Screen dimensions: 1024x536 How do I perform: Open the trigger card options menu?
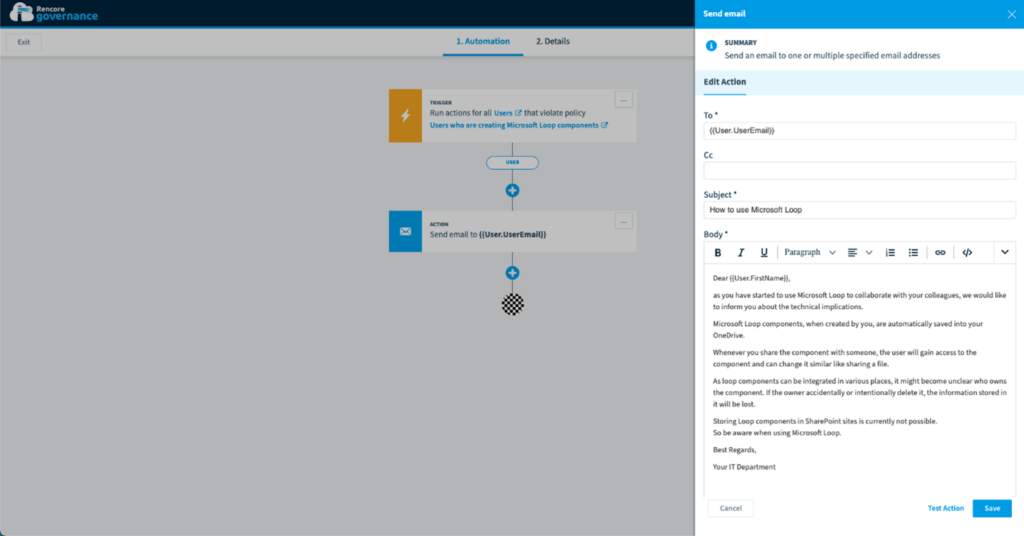coord(624,101)
